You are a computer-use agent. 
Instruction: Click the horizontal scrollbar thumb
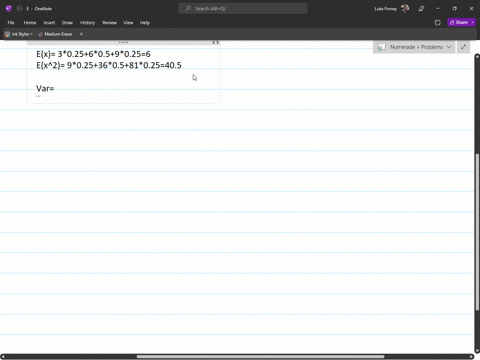click(x=260, y=357)
